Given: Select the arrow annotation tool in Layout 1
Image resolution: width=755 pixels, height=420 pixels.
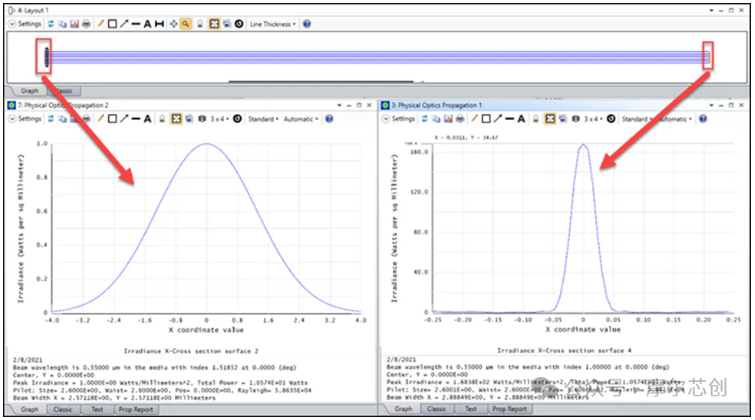Looking at the screenshot, I should tap(124, 24).
